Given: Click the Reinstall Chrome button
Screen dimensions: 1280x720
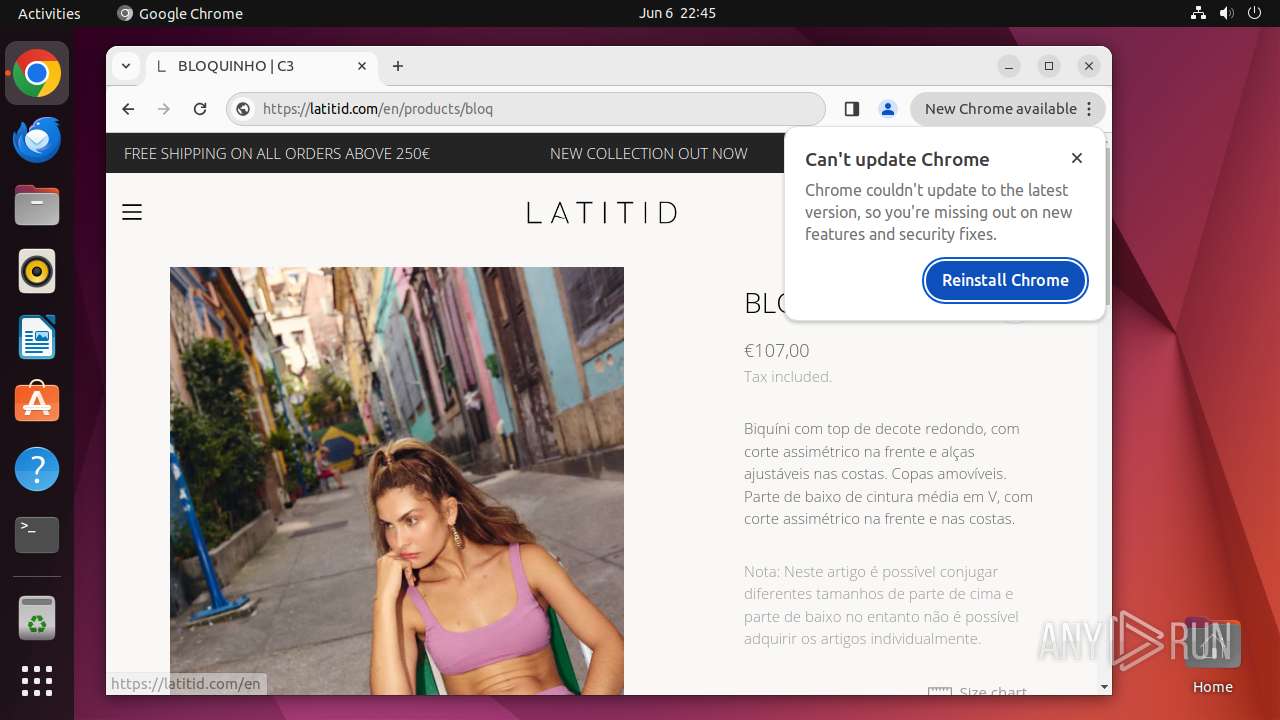Looking at the screenshot, I should tap(1005, 280).
